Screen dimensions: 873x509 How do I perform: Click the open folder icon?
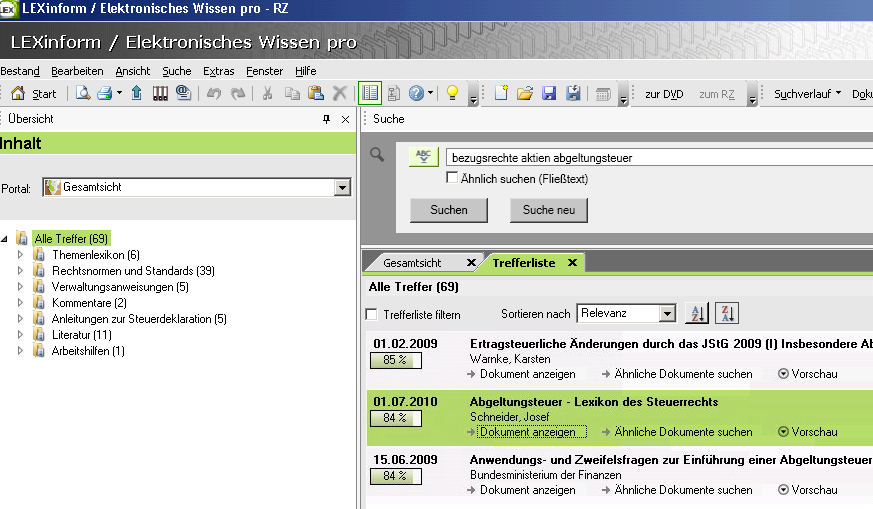[524, 93]
